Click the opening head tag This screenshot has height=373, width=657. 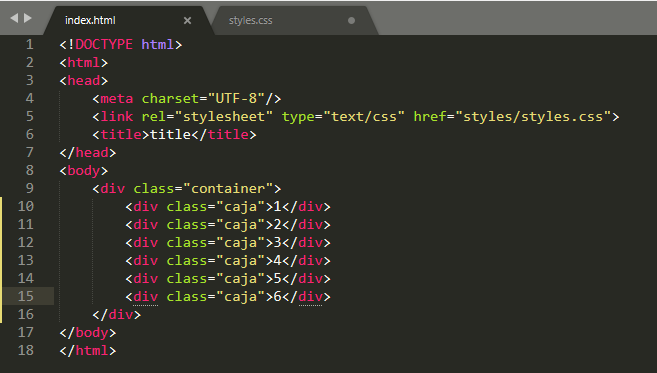(83, 80)
